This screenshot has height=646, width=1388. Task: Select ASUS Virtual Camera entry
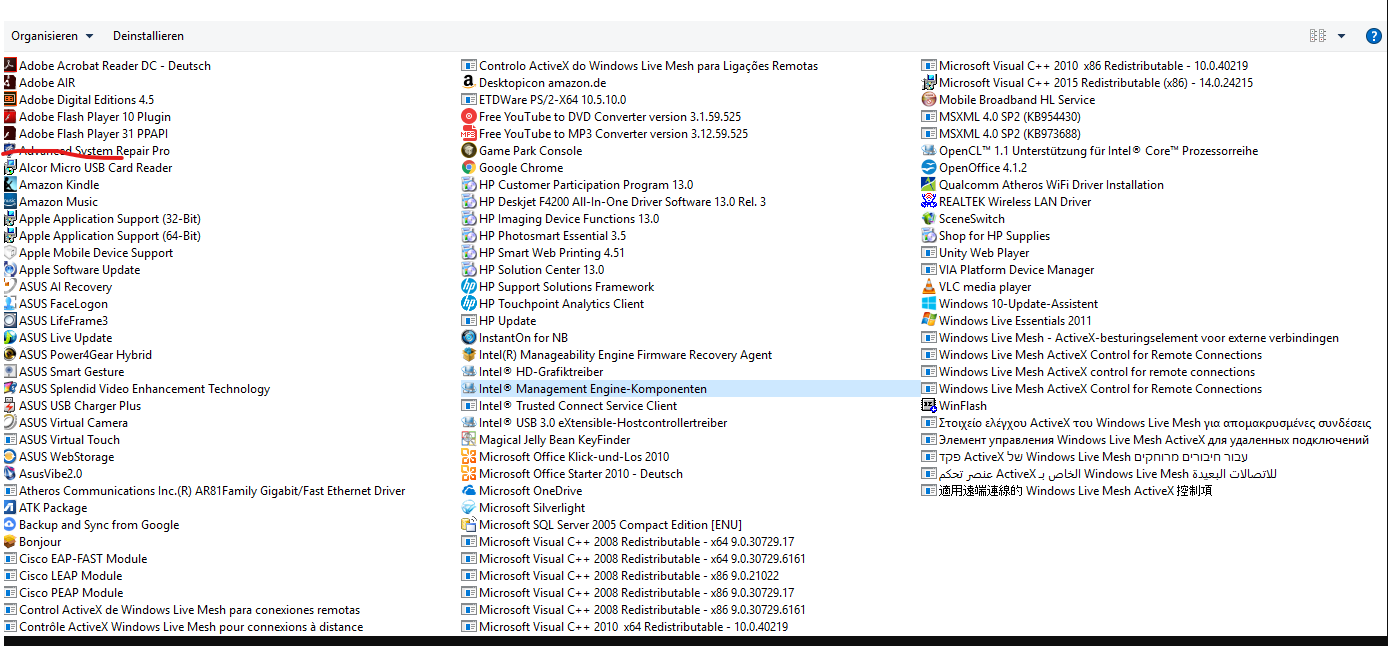point(66,423)
